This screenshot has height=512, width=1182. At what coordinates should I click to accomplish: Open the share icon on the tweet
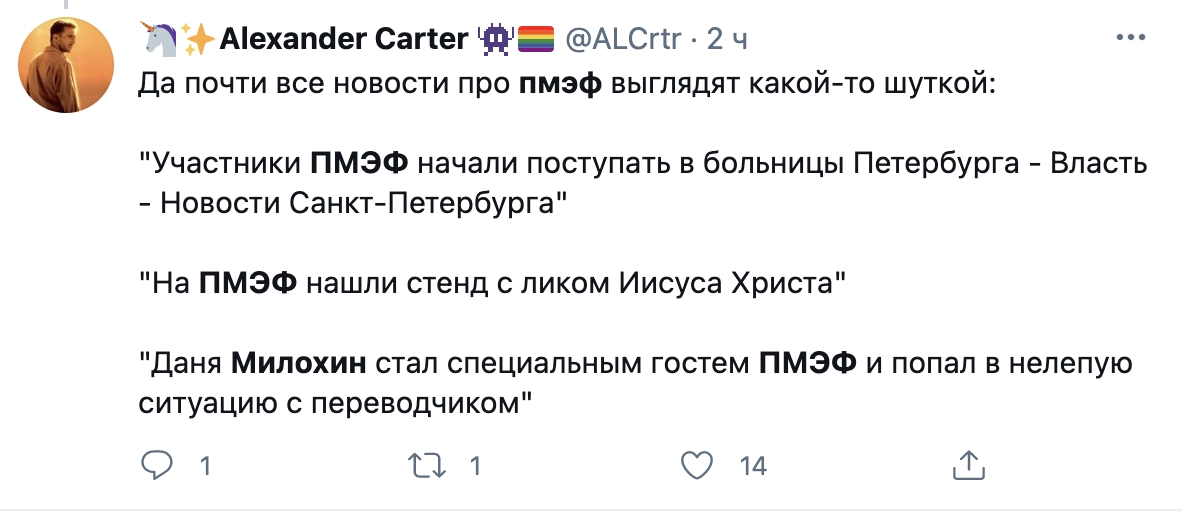(x=969, y=465)
